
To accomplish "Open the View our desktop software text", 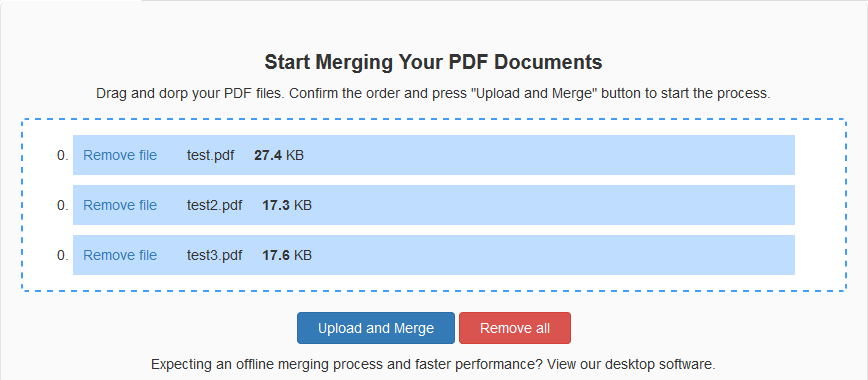I will coord(631,364).
